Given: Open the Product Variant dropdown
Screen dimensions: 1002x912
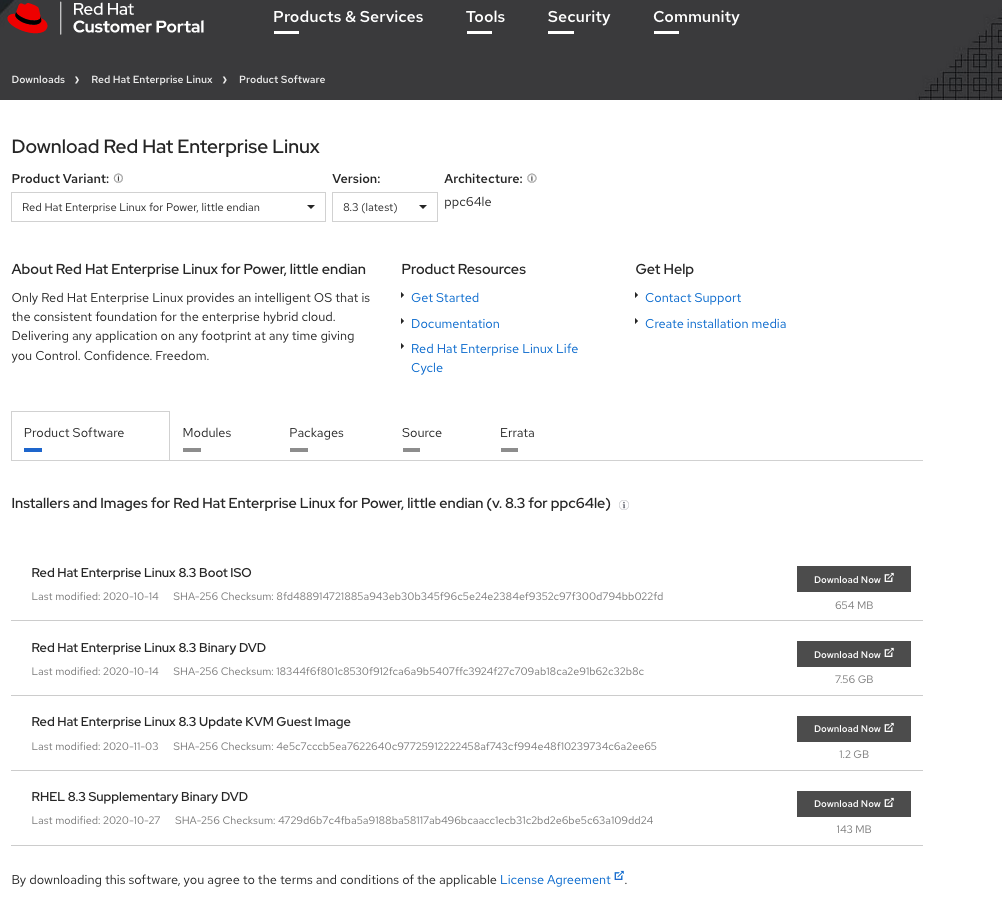Looking at the screenshot, I should click(168, 207).
